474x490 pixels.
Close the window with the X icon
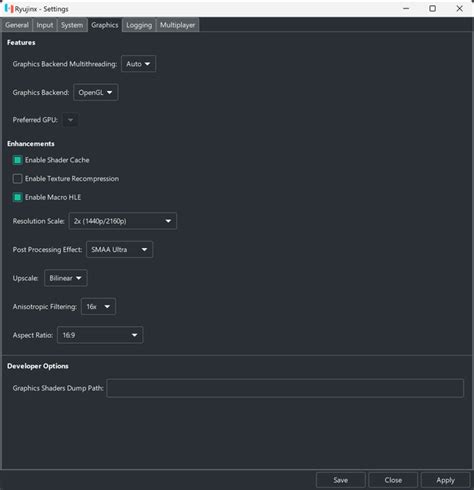(459, 9)
